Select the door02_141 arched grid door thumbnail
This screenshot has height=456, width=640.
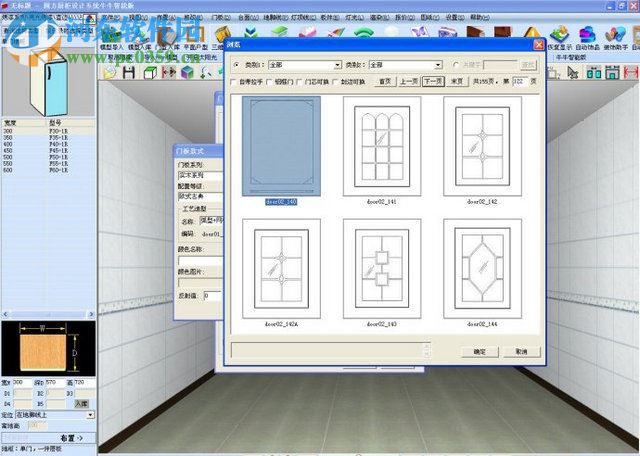tap(382, 146)
